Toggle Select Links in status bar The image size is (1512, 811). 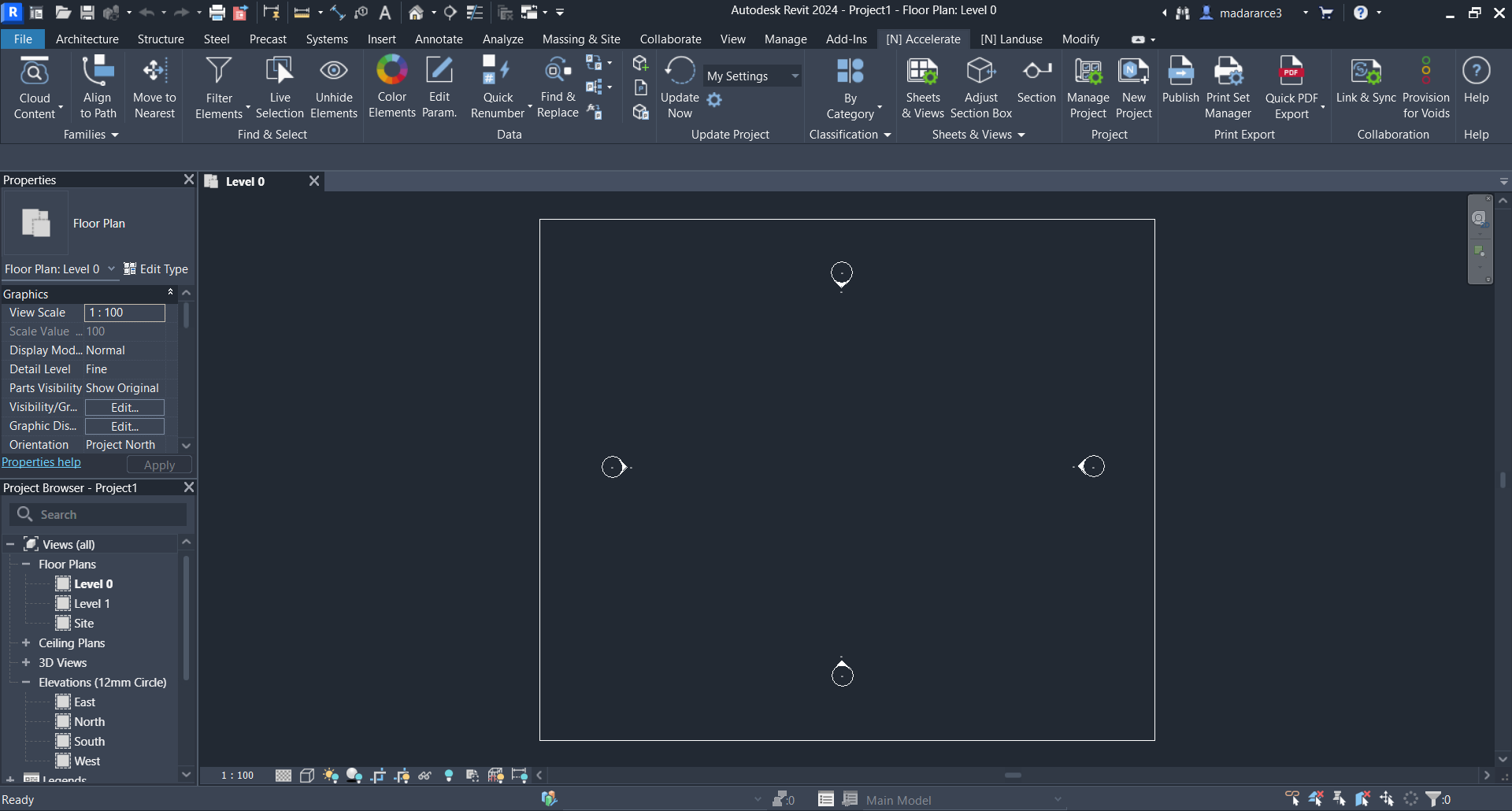click(x=1292, y=799)
